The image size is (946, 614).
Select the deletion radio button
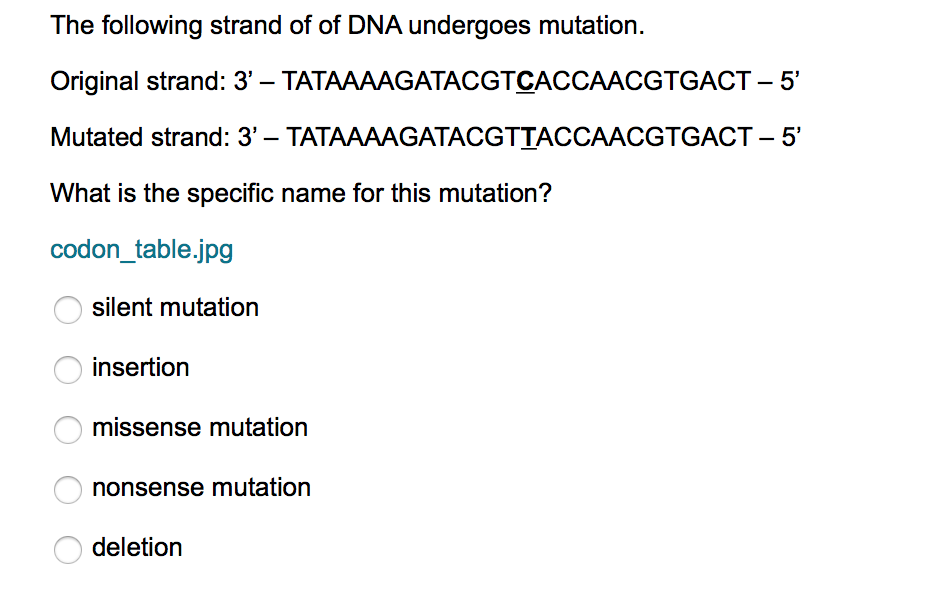coord(68,549)
